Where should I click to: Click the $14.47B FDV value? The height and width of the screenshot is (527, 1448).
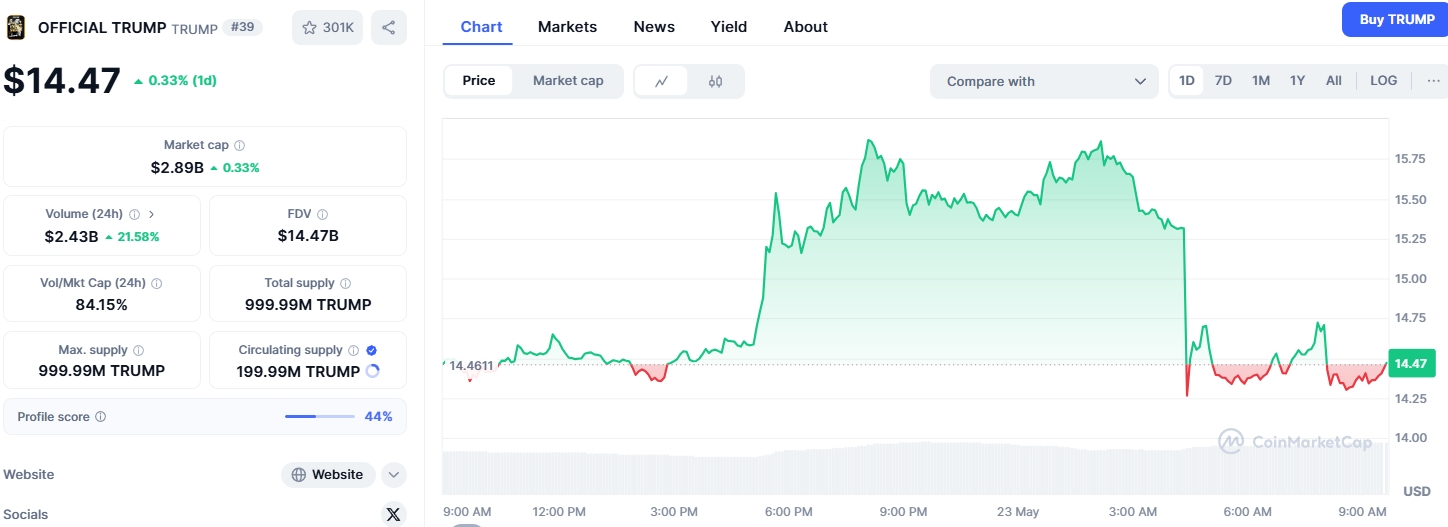click(x=308, y=236)
